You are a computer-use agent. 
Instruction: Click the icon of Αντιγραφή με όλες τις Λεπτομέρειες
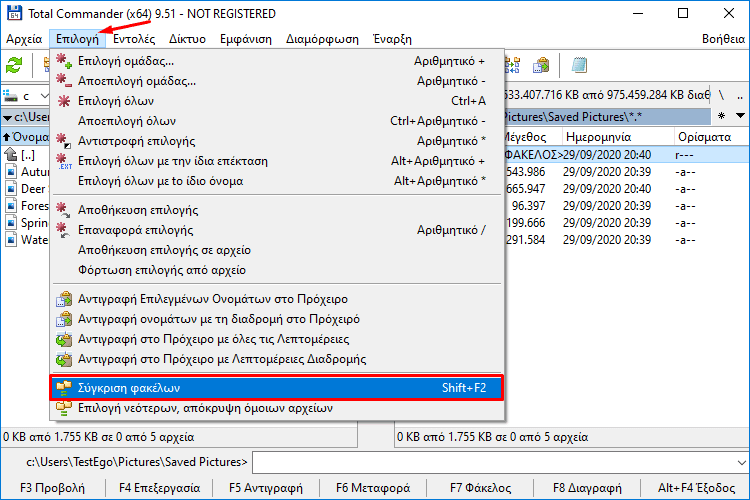point(64,339)
